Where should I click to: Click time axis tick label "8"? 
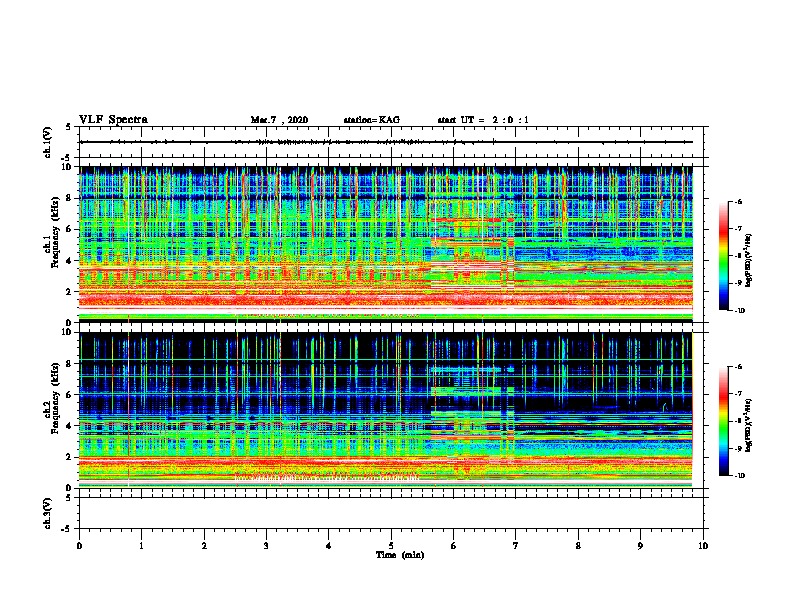(578, 546)
